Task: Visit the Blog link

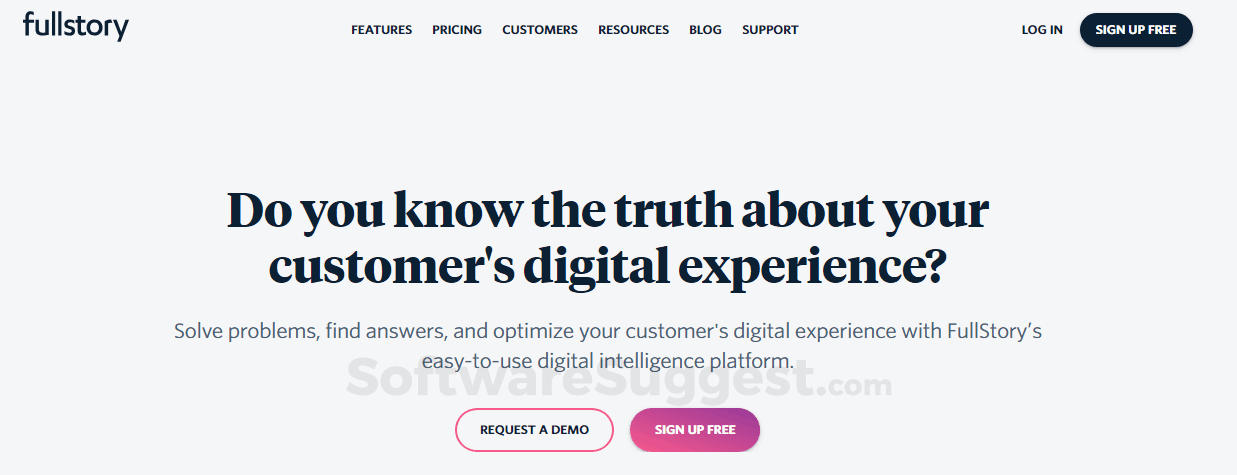Action: tap(705, 30)
